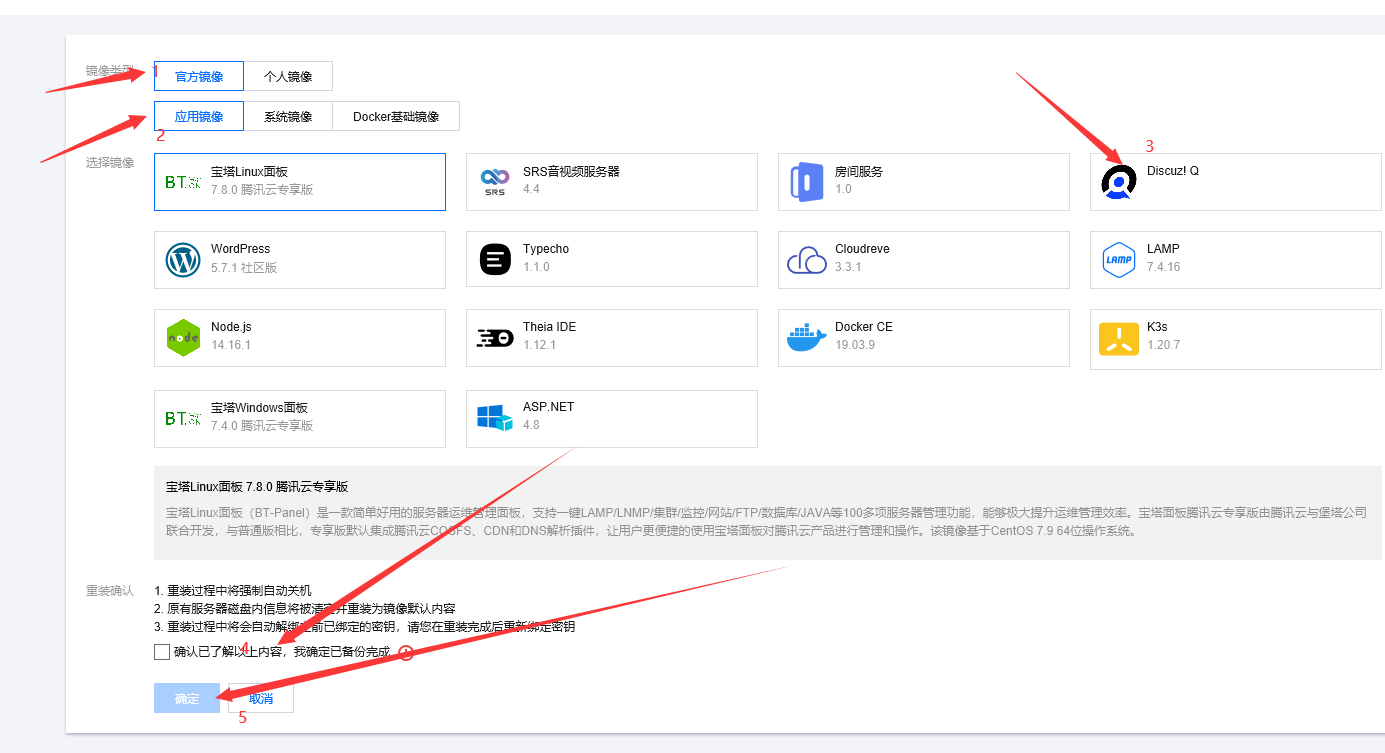Image resolution: width=1385 pixels, height=753 pixels.
Task: Click the BT logo of 宝塔Linux面板
Action: click(x=183, y=182)
